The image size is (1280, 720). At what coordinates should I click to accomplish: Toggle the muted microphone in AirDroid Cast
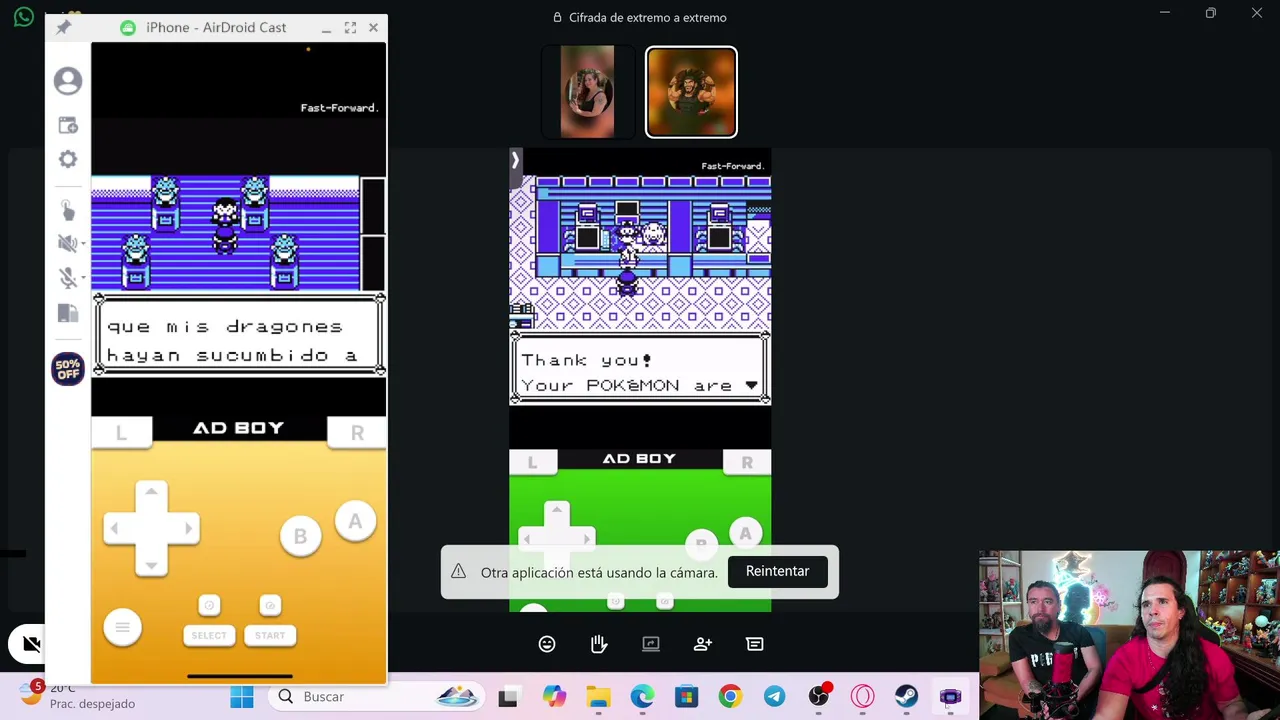pos(66,278)
